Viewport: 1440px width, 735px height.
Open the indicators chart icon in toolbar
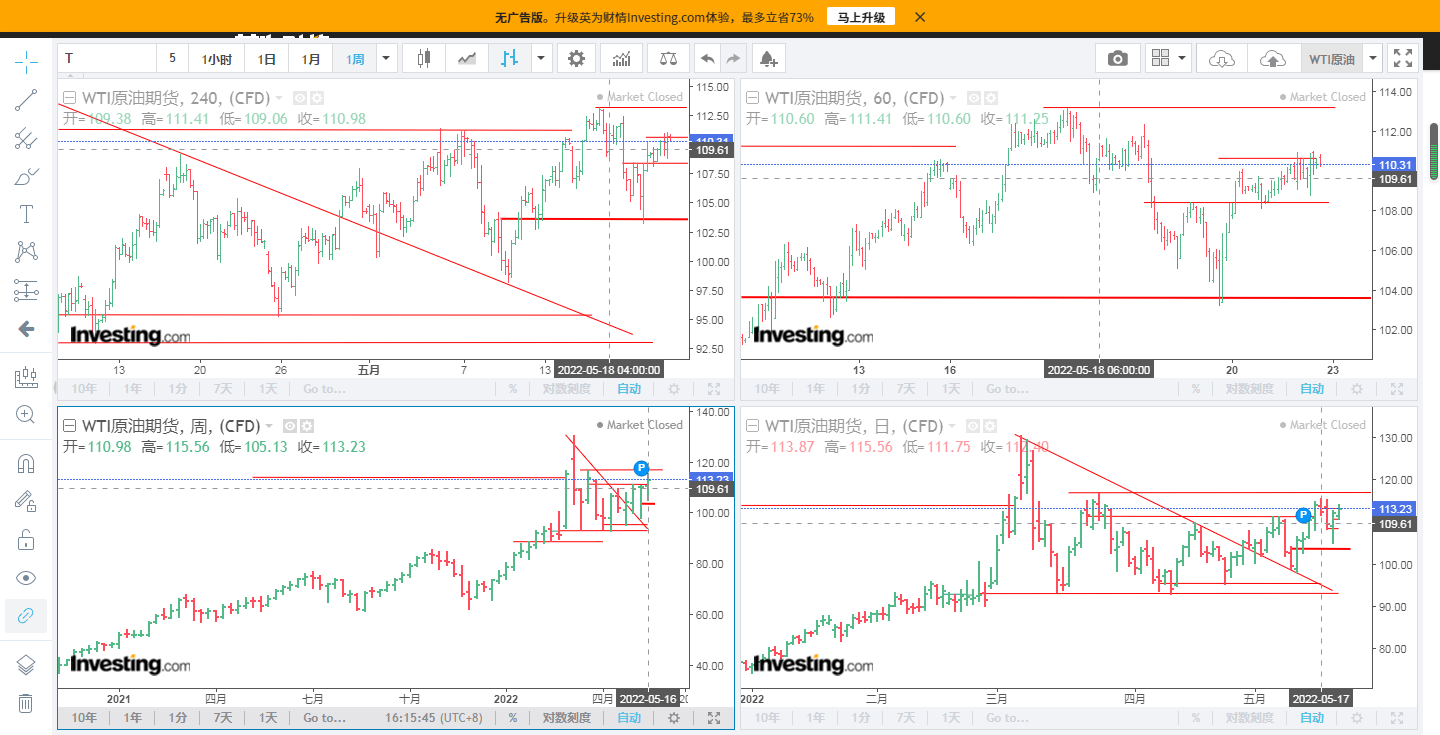coord(621,59)
